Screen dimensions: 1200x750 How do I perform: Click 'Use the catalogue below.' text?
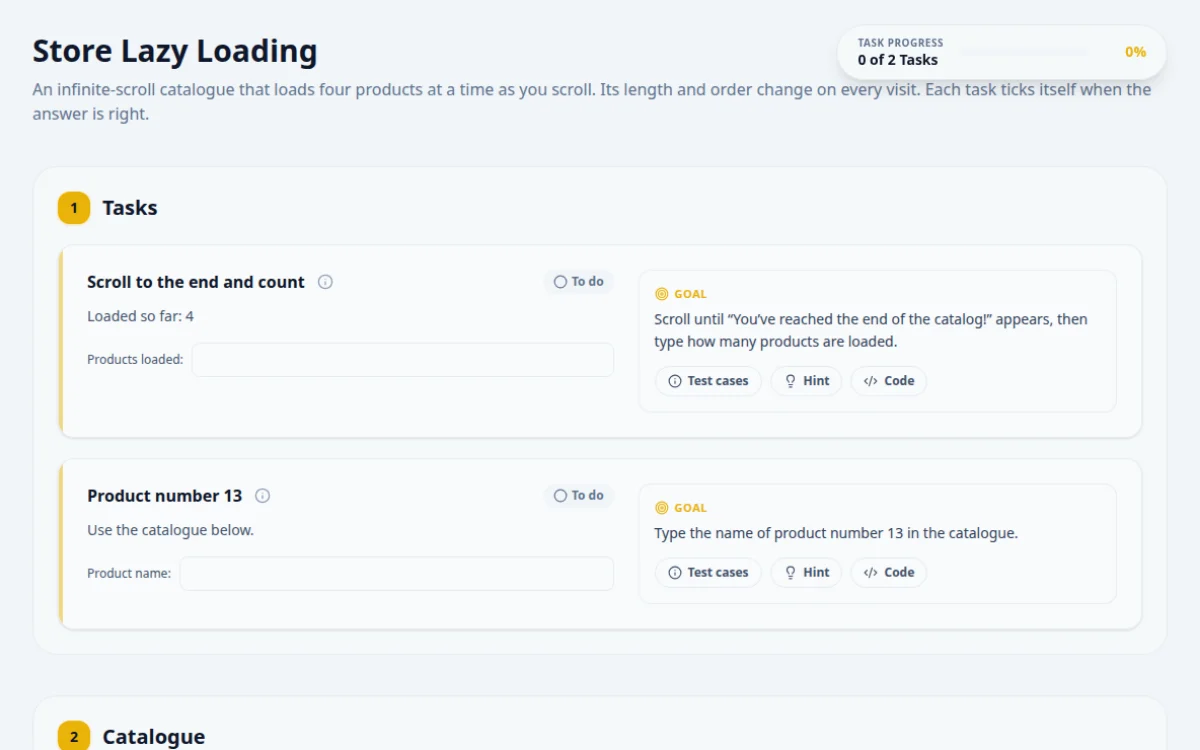[x=170, y=530]
